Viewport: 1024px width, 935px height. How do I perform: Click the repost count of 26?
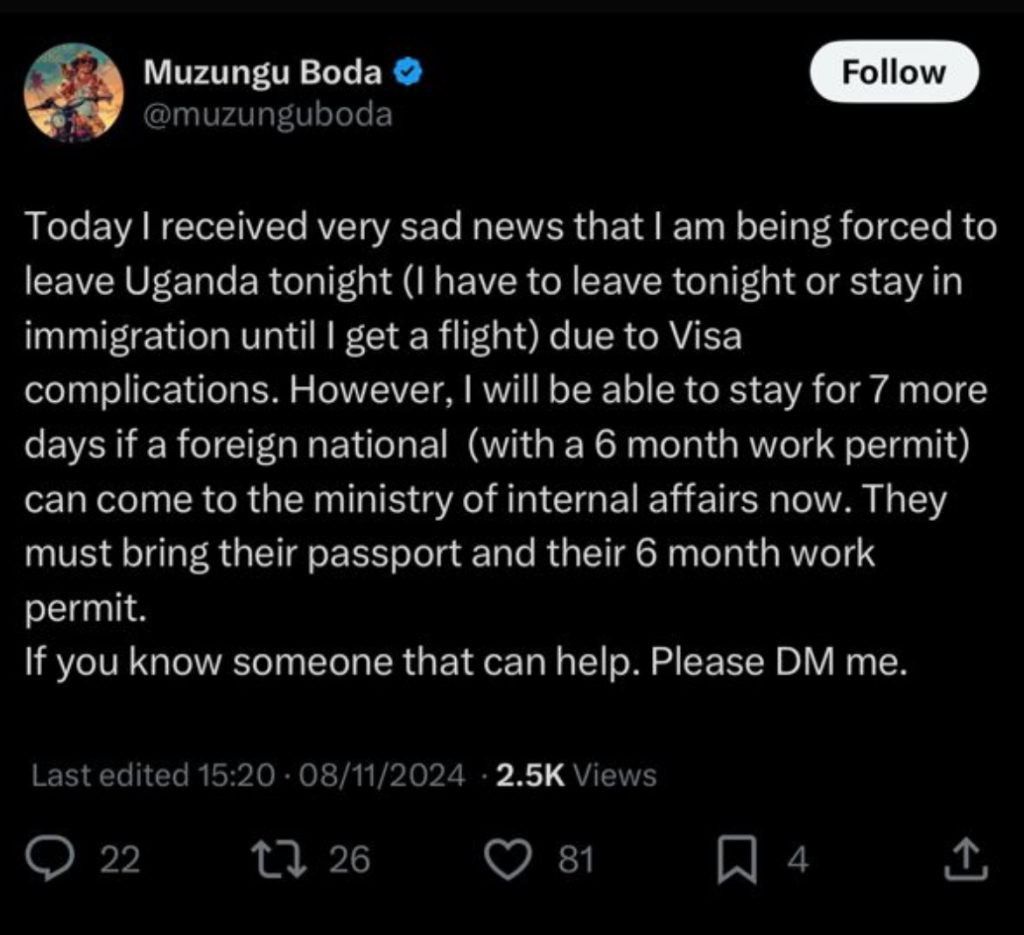click(350, 859)
